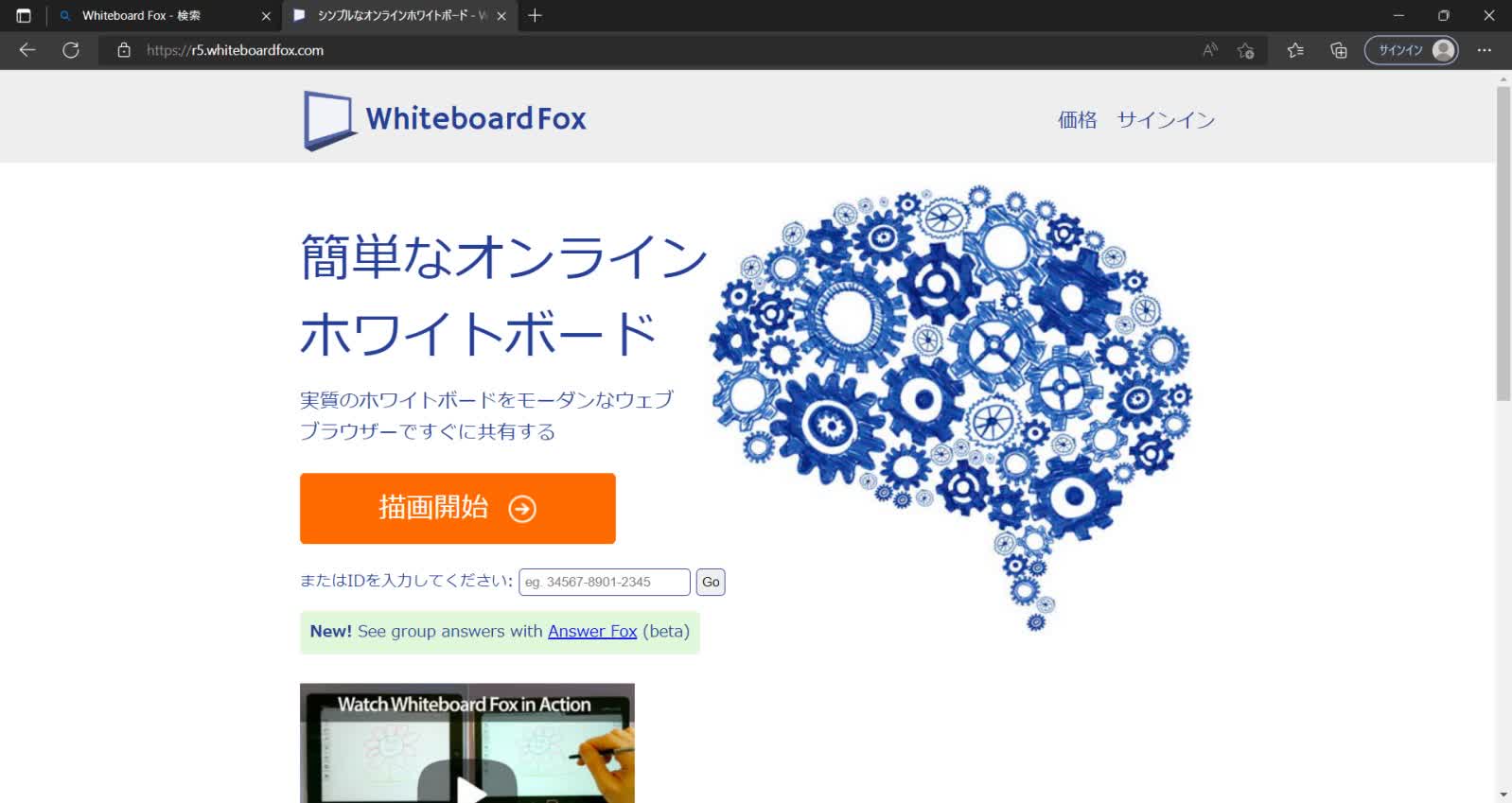This screenshot has height=803, width=1512.
Task: Click the address bar URL
Action: (x=235, y=50)
